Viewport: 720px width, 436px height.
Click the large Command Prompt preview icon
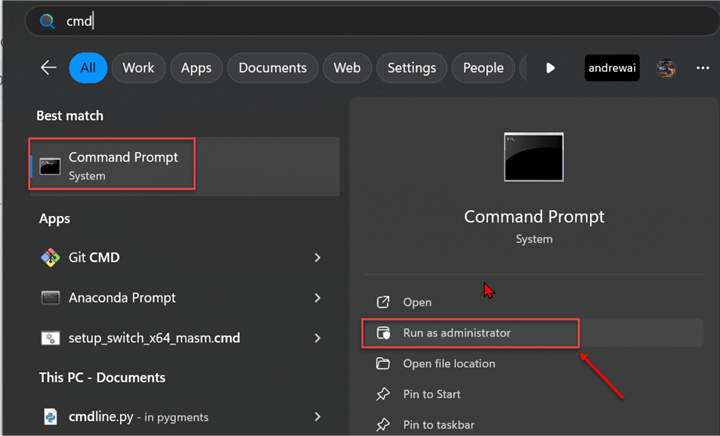point(533,157)
